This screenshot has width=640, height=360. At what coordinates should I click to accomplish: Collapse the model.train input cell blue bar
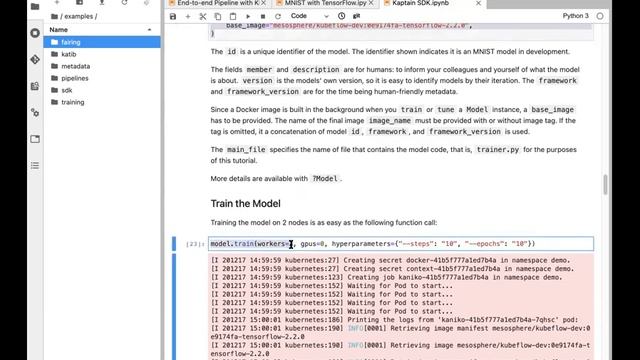click(174, 244)
